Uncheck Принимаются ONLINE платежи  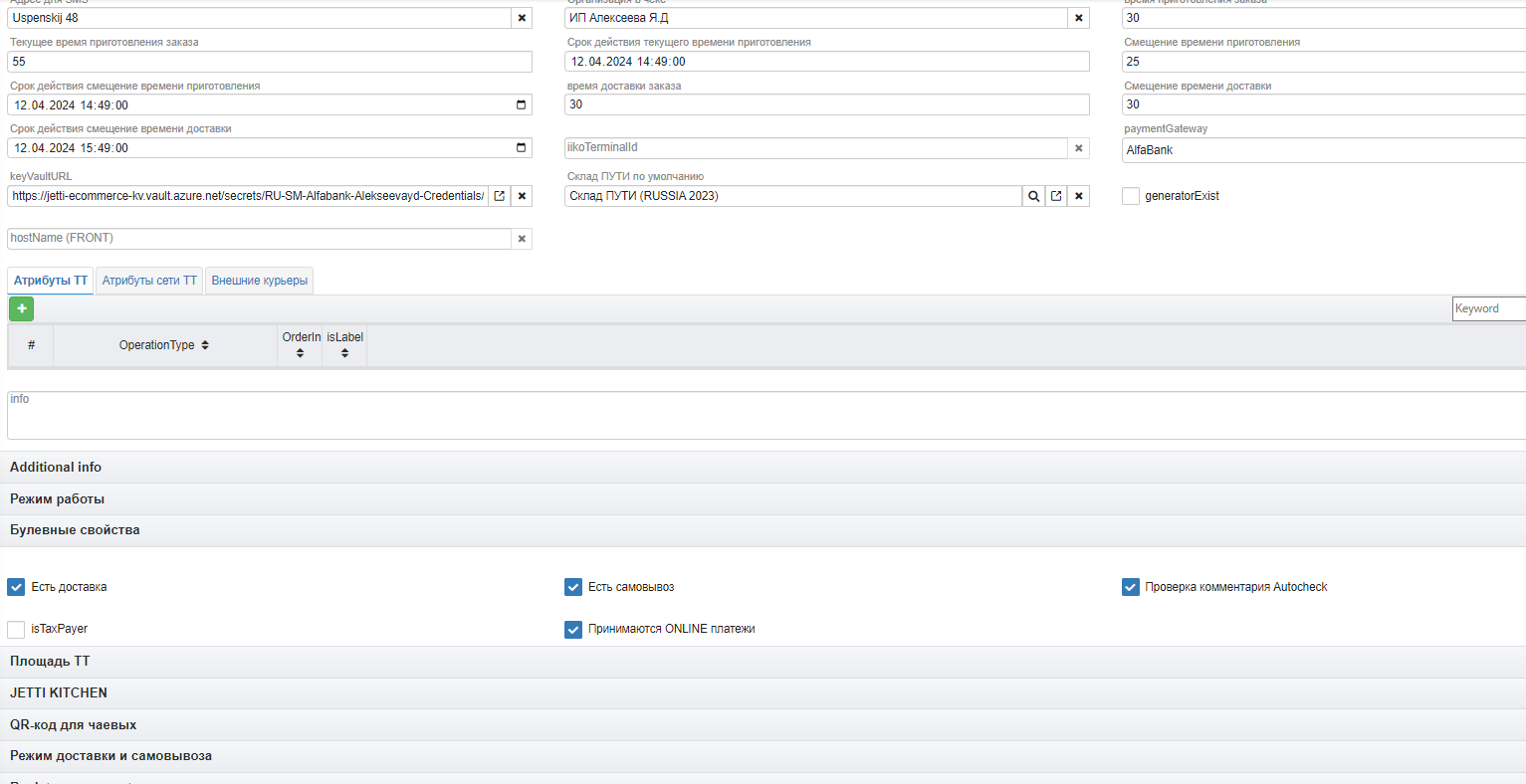coord(573,629)
